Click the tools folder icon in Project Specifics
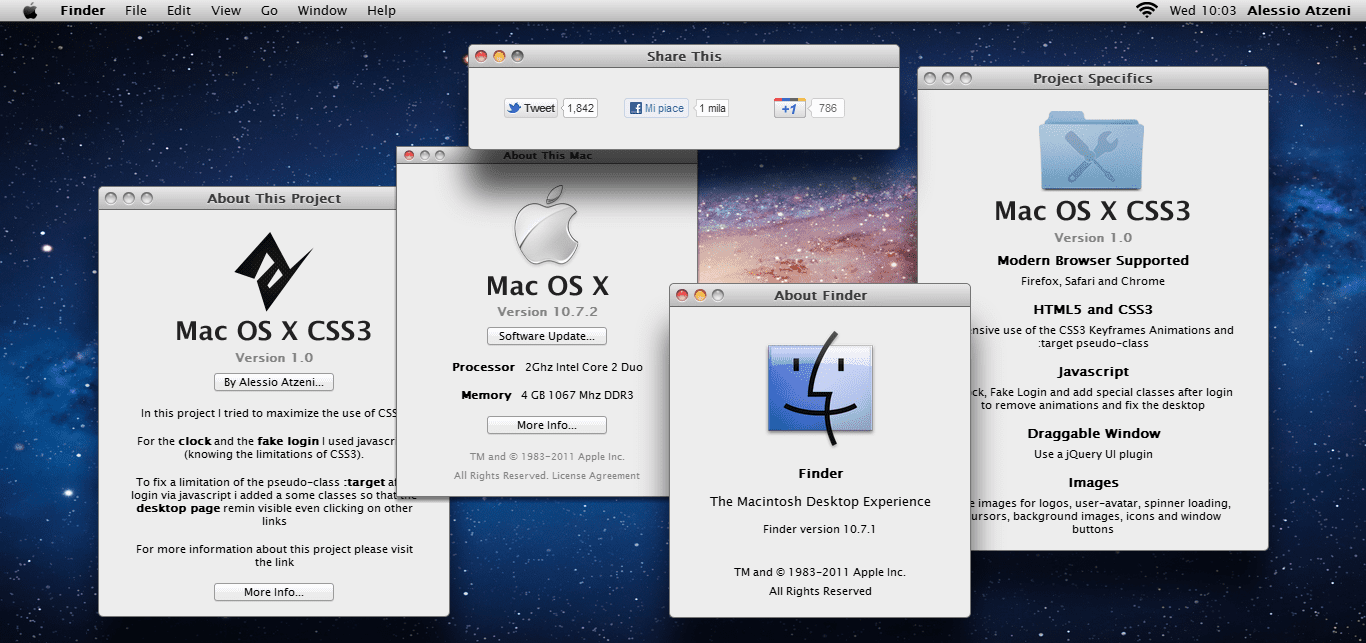The image size is (1366, 643). pyautogui.click(x=1091, y=150)
